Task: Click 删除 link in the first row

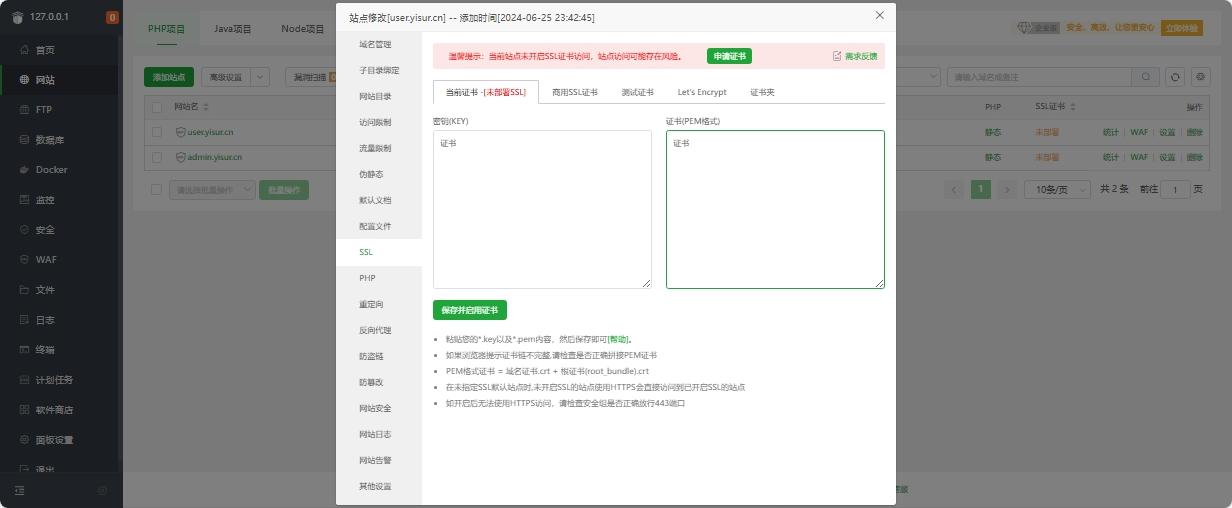Action: pyautogui.click(x=1194, y=131)
